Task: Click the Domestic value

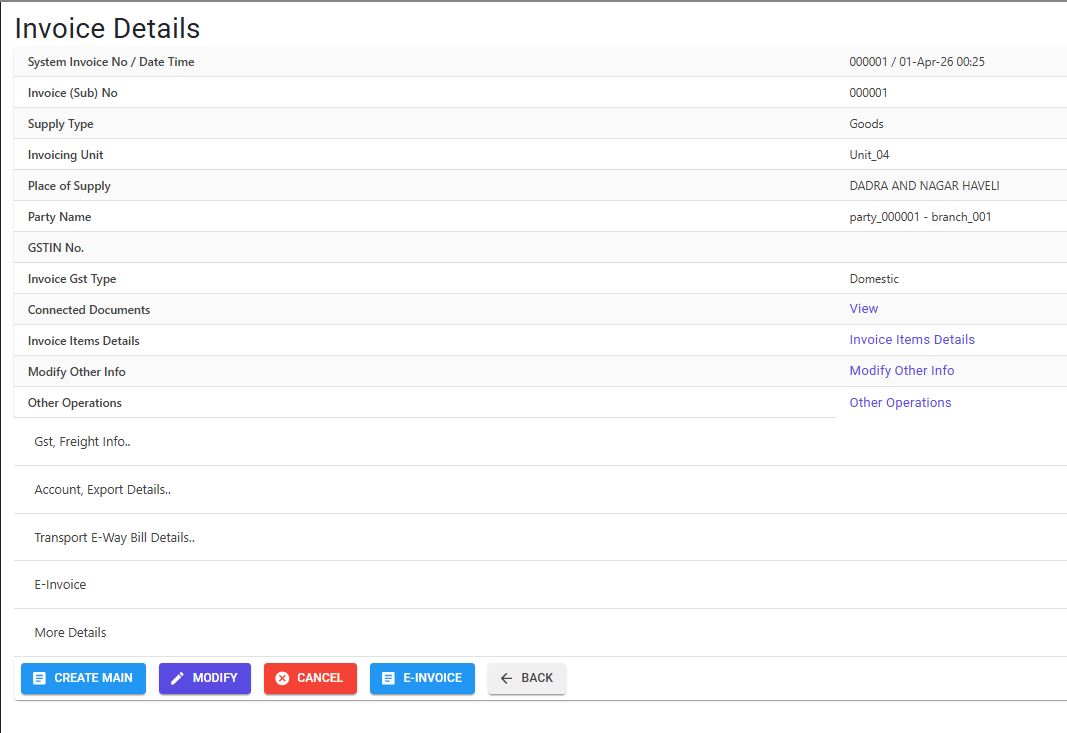Action: (874, 279)
